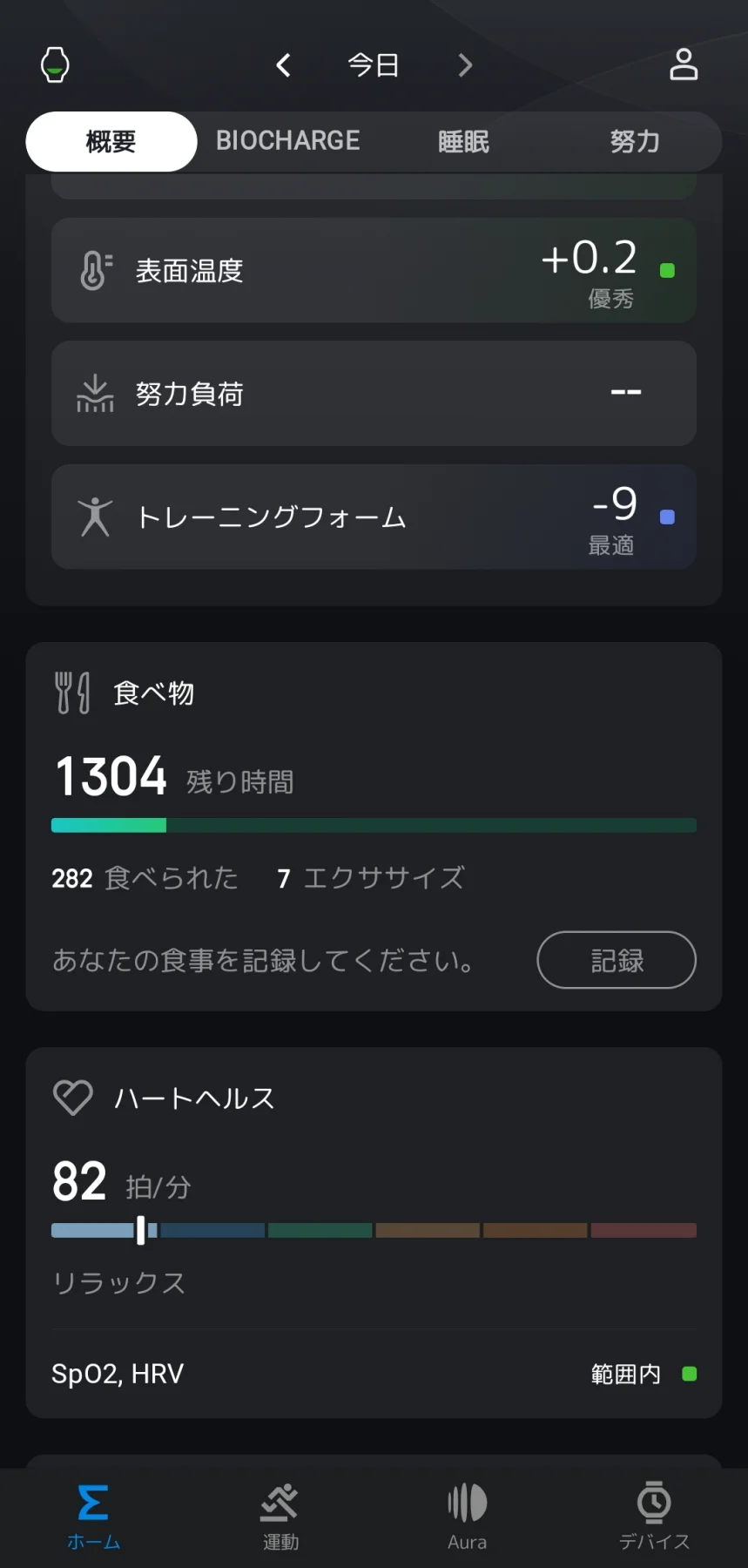
Task: Switch to the BIOCHARGE tab
Action: (287, 141)
